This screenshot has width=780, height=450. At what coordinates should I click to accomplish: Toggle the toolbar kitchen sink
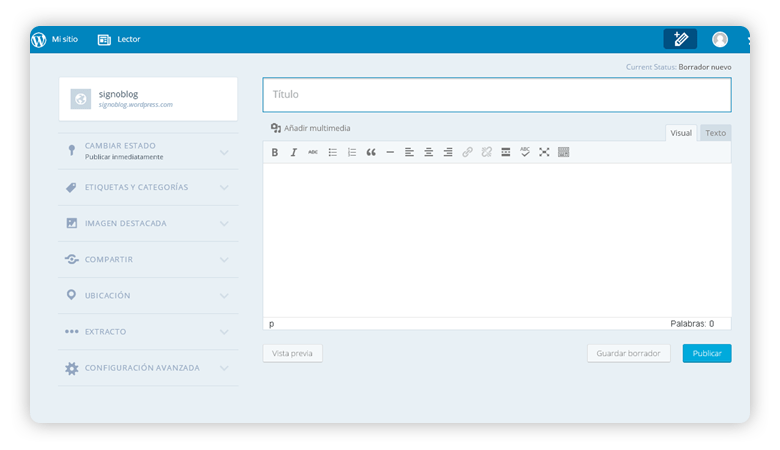click(563, 152)
